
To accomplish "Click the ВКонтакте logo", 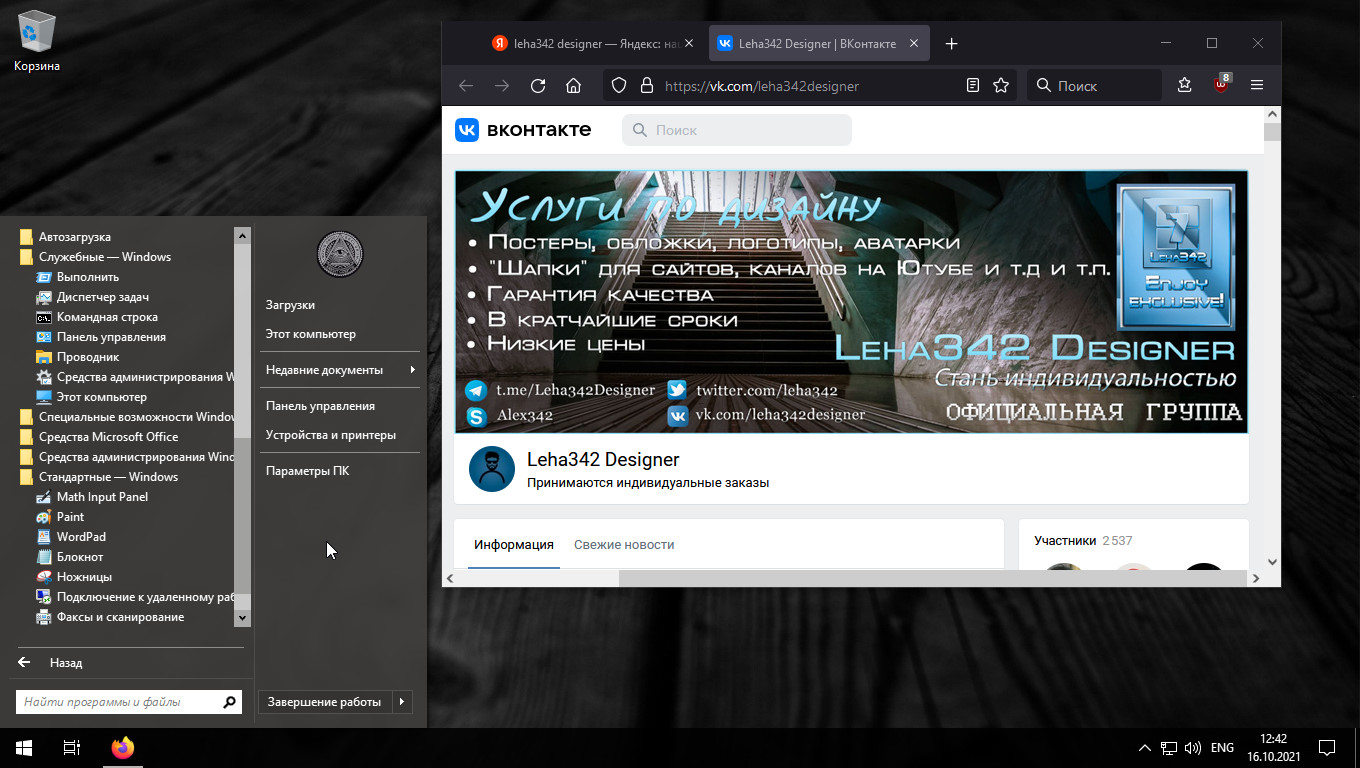I will [x=523, y=130].
